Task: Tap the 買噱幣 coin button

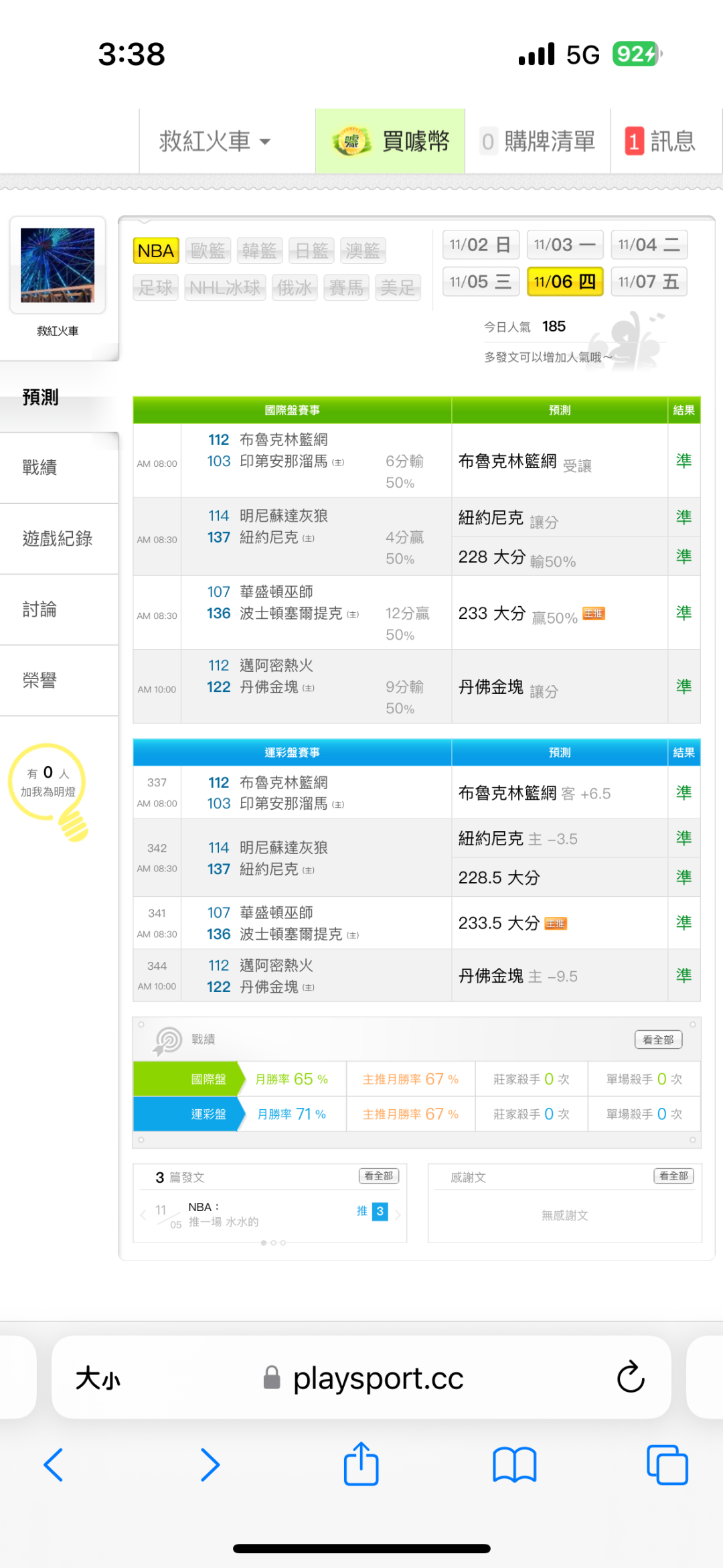Action: point(390,141)
